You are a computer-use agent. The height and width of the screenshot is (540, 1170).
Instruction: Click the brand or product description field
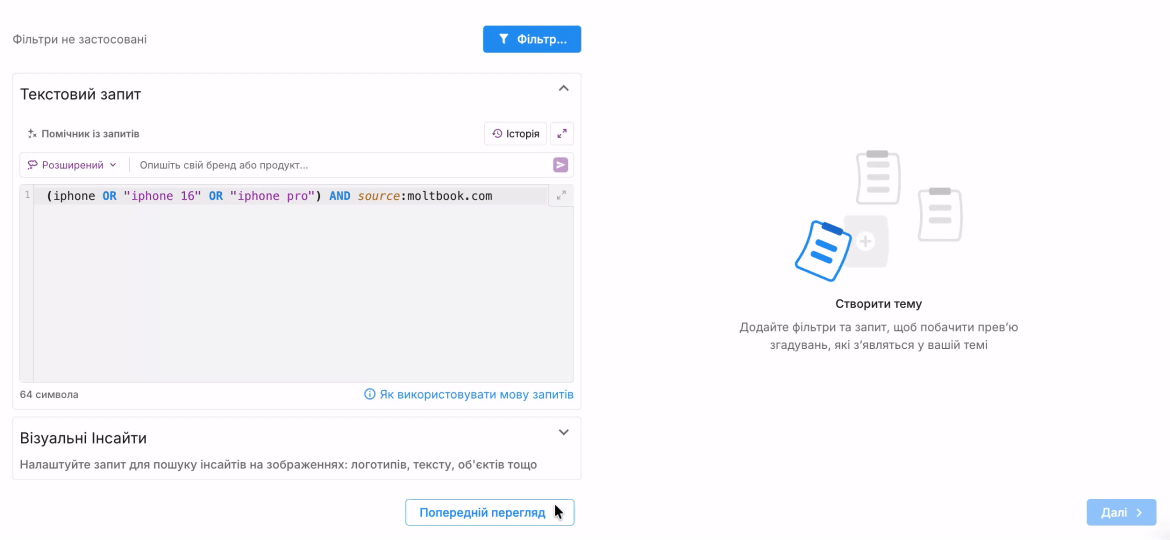pos(340,165)
